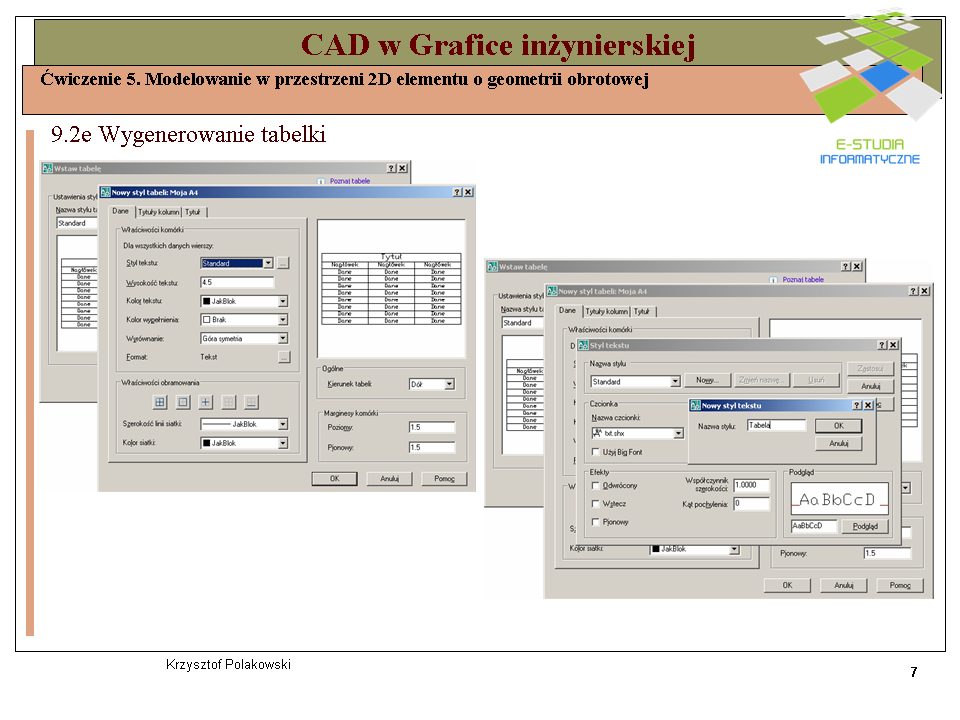Click OK in the Nowy styl tekstu dialog
Viewport: 960px width, 720px height.
coord(839,426)
